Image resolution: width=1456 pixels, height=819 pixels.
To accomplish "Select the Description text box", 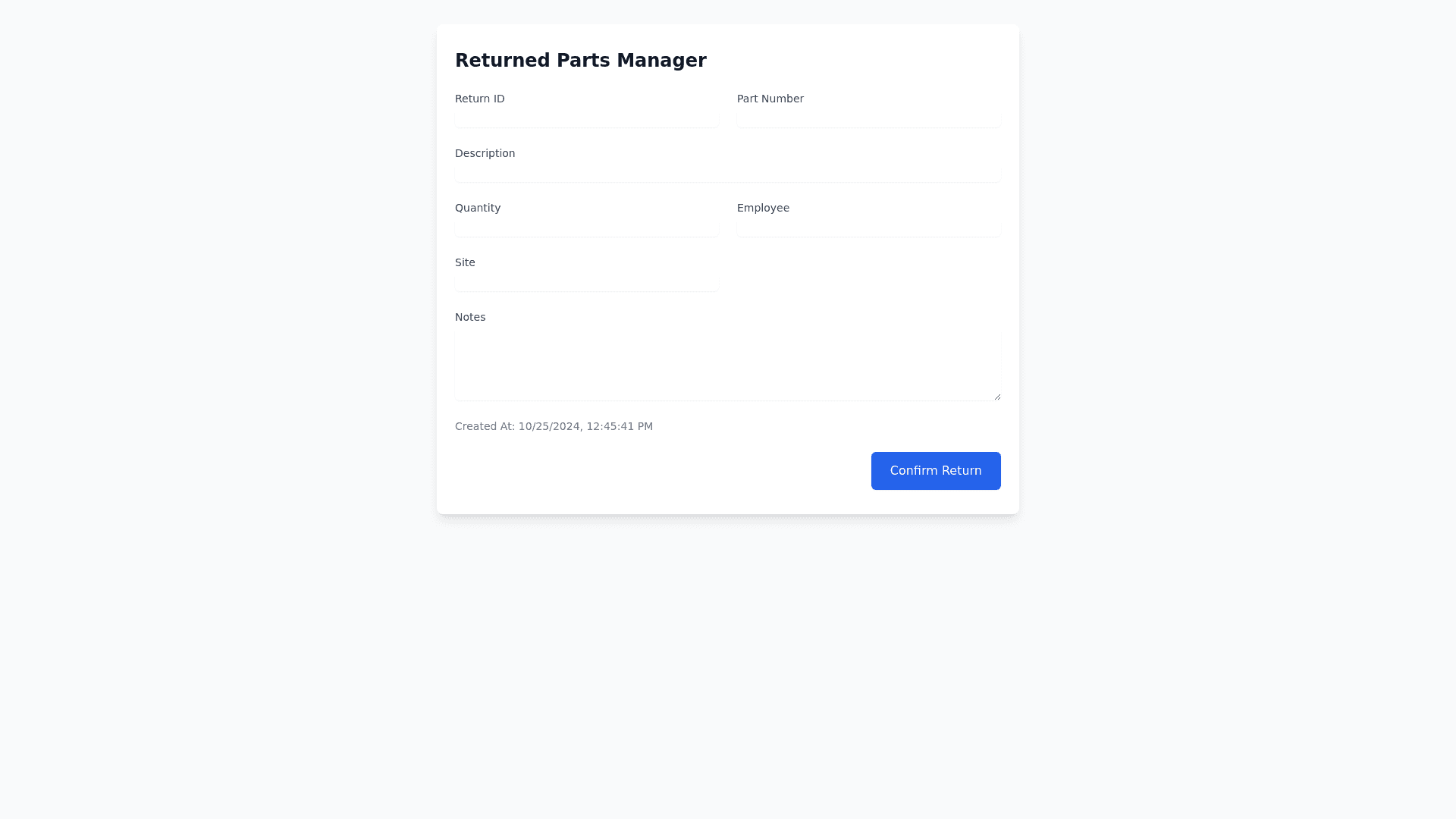I will [x=727, y=173].
